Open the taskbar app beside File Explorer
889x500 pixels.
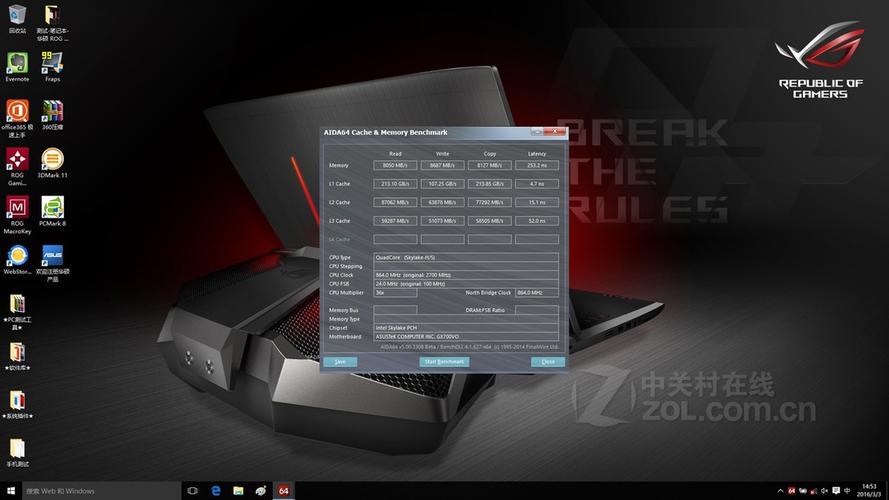click(x=261, y=491)
